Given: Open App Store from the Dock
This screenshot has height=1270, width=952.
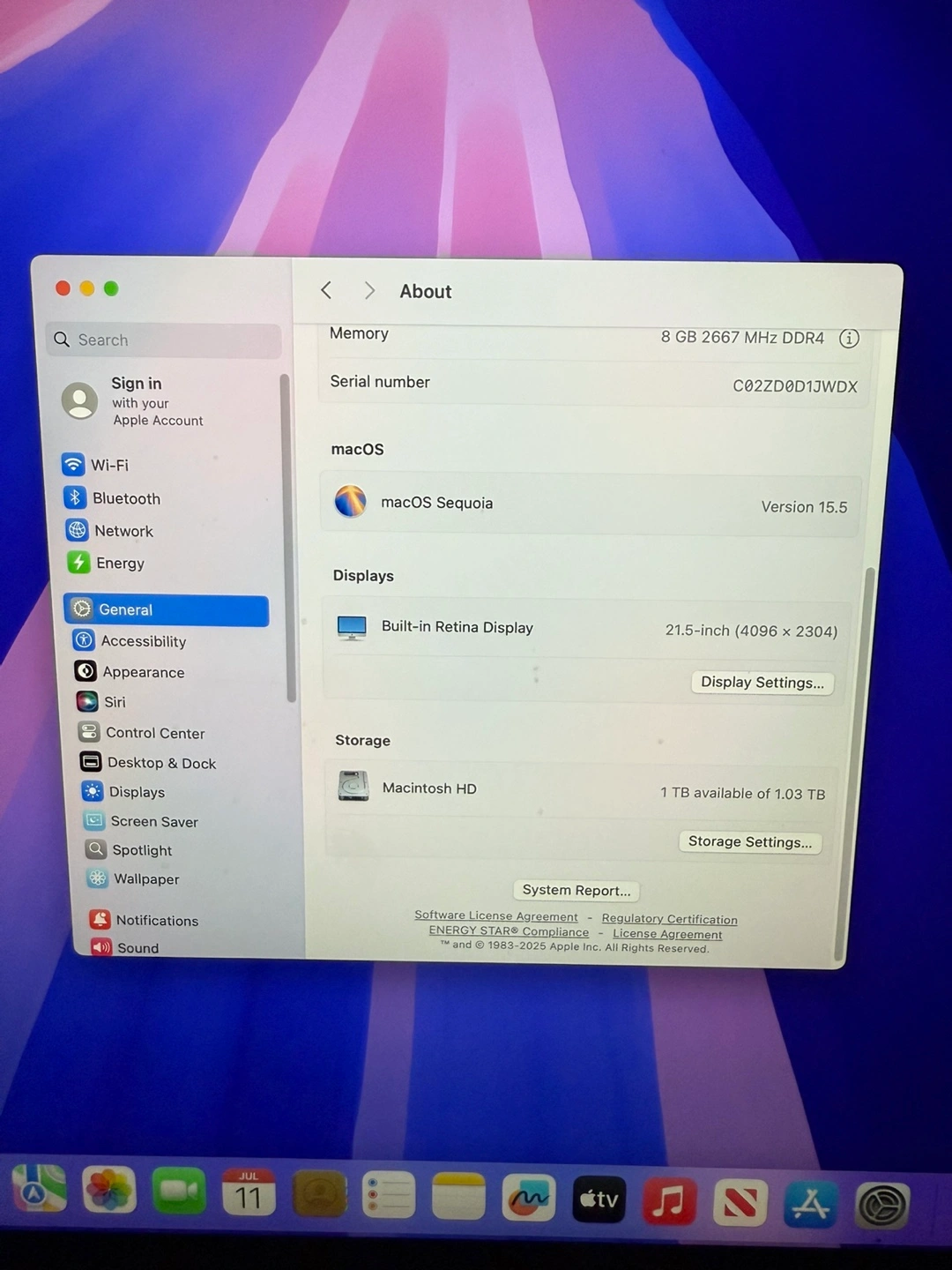Looking at the screenshot, I should tap(810, 1204).
